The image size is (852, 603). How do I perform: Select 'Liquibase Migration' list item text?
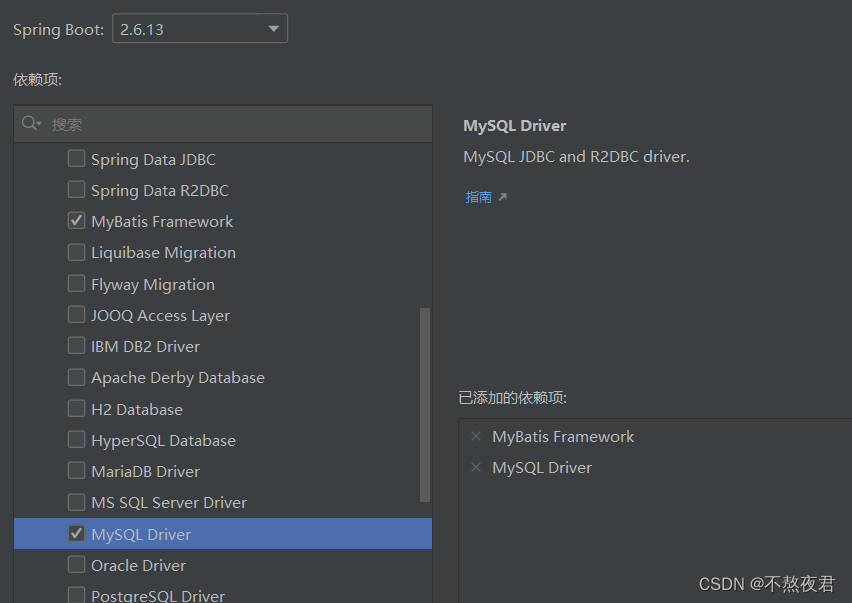(164, 253)
